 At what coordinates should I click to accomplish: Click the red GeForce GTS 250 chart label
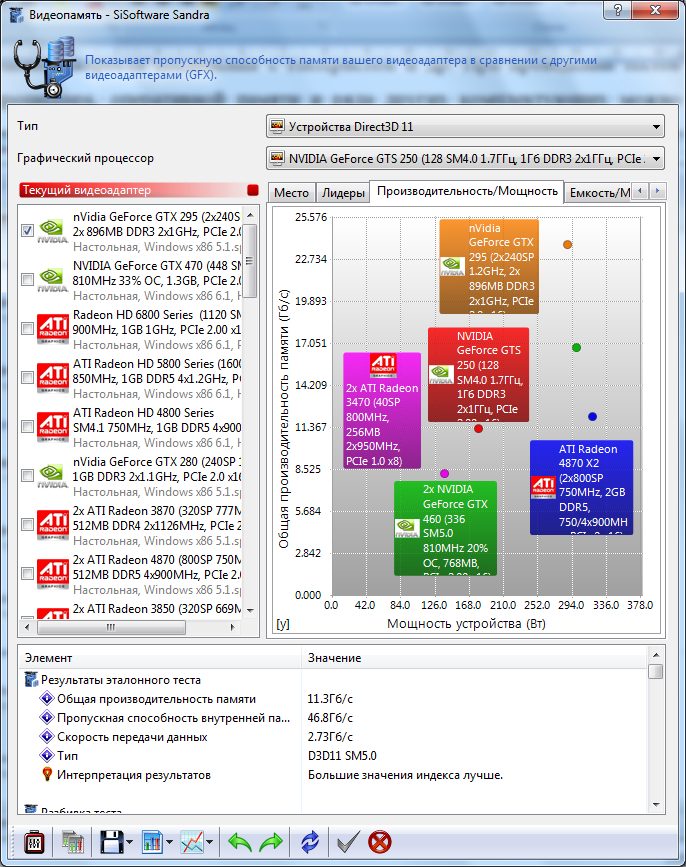click(x=478, y=374)
